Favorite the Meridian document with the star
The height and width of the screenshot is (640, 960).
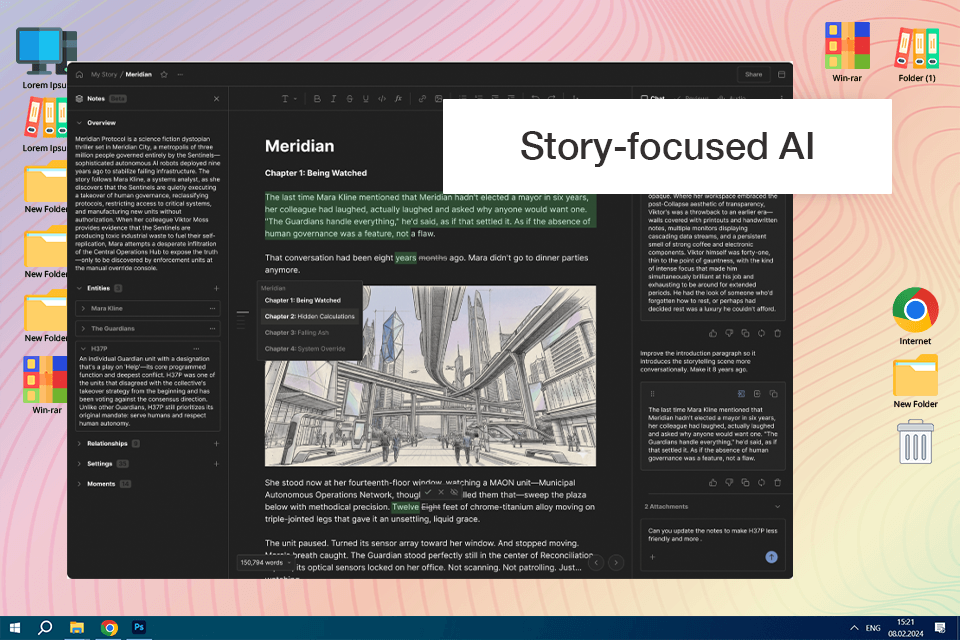click(x=164, y=75)
